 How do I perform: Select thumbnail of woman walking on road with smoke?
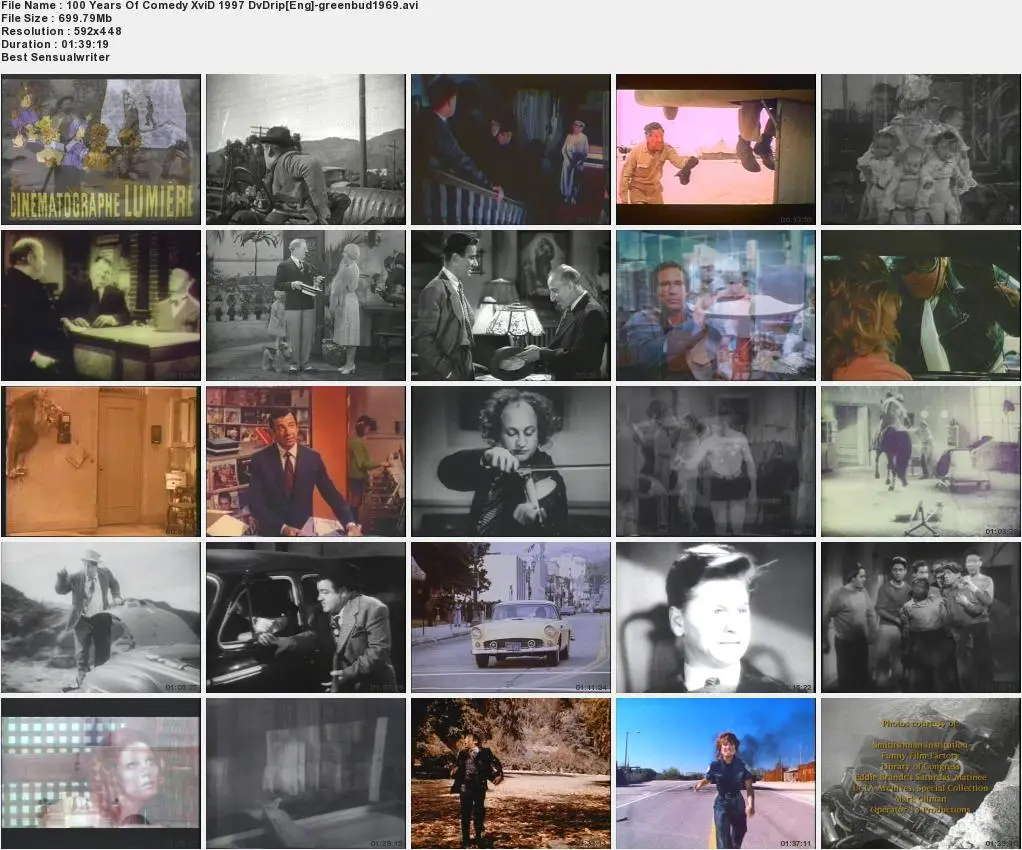tap(716, 774)
